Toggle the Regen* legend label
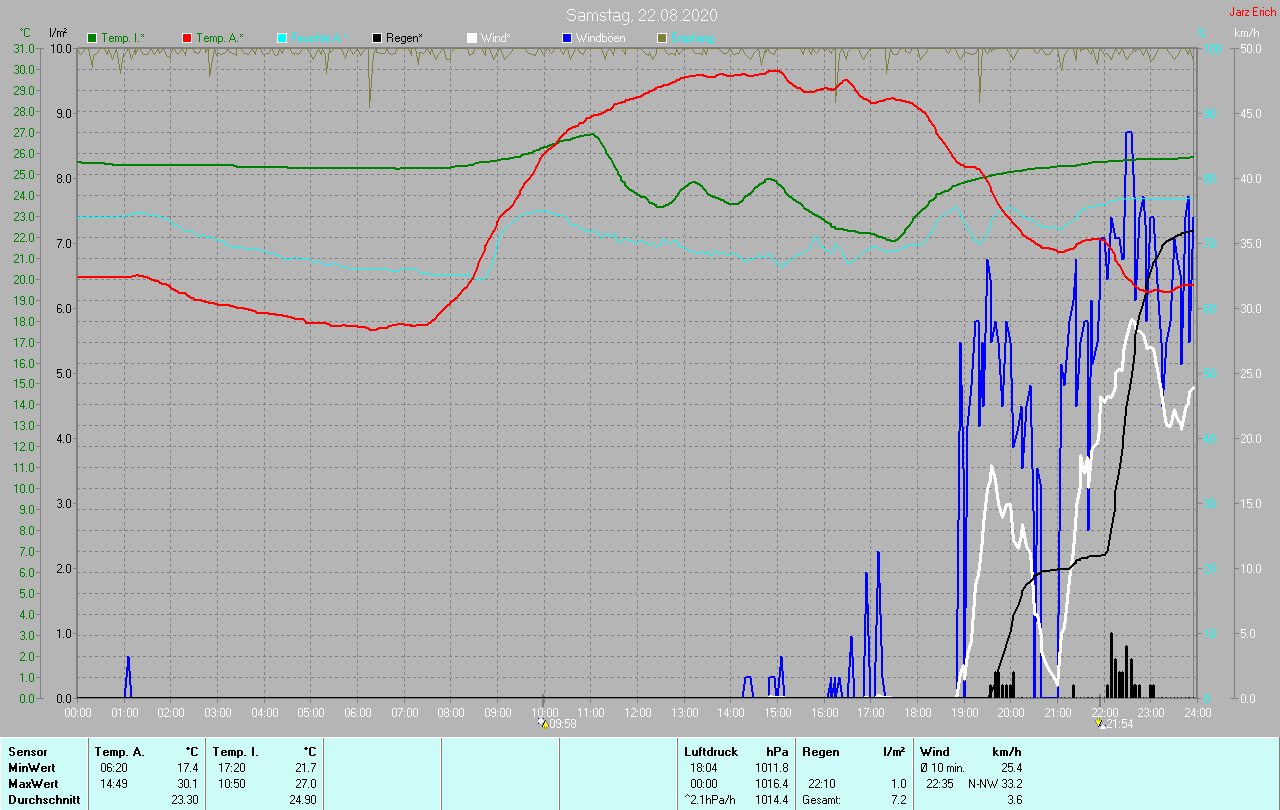Image resolution: width=1280 pixels, height=810 pixels. click(404, 38)
